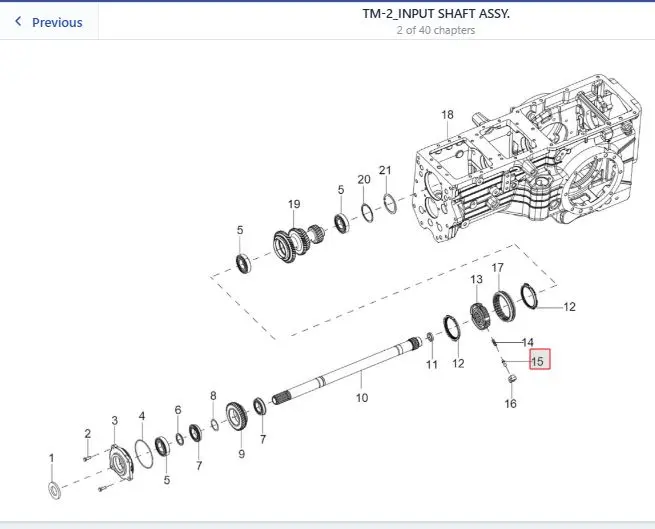Select callout 5 directly left of callout 19
Viewport: 655px width, 529px height.
click(240, 230)
